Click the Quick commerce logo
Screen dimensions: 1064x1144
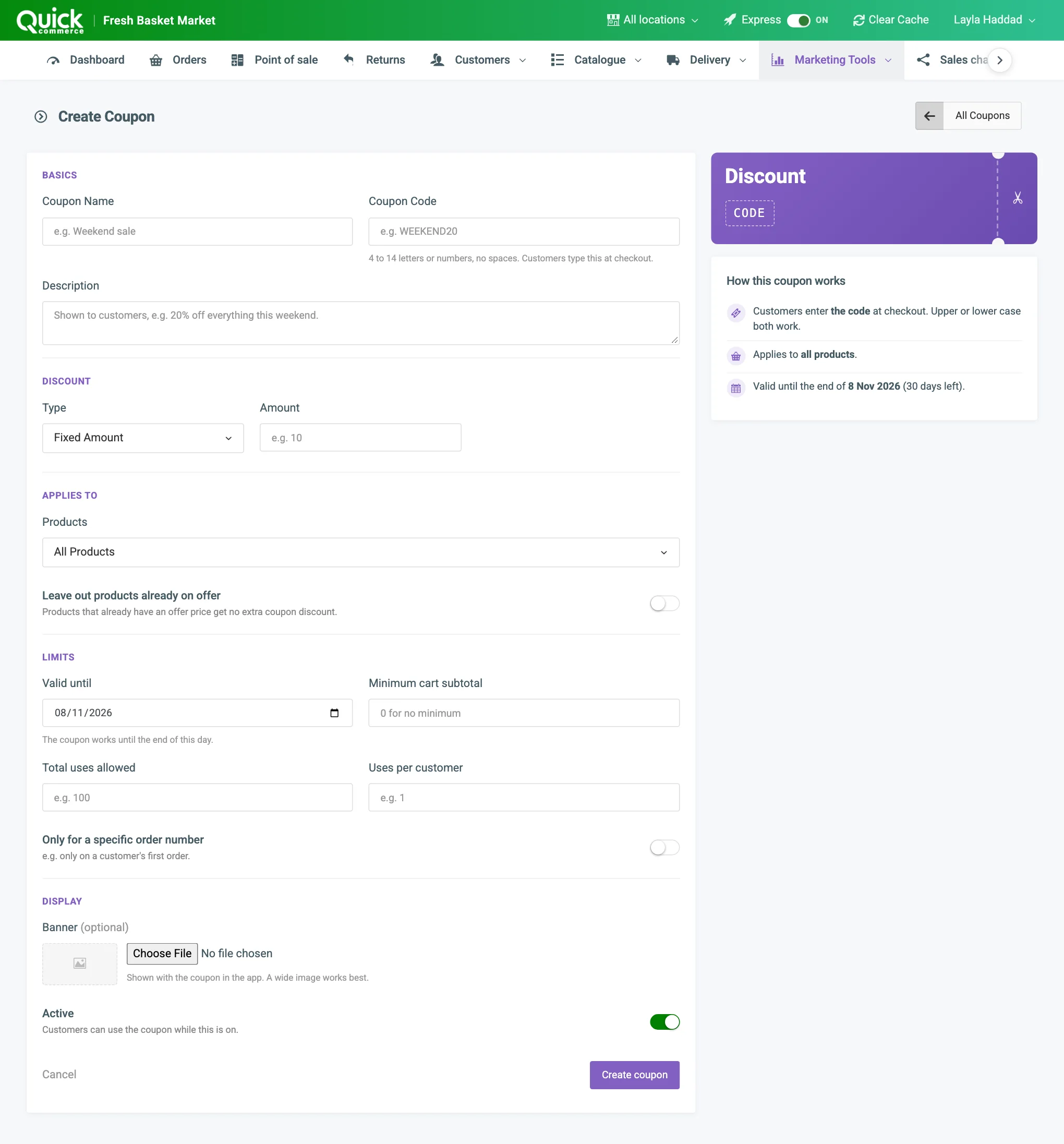(x=50, y=21)
